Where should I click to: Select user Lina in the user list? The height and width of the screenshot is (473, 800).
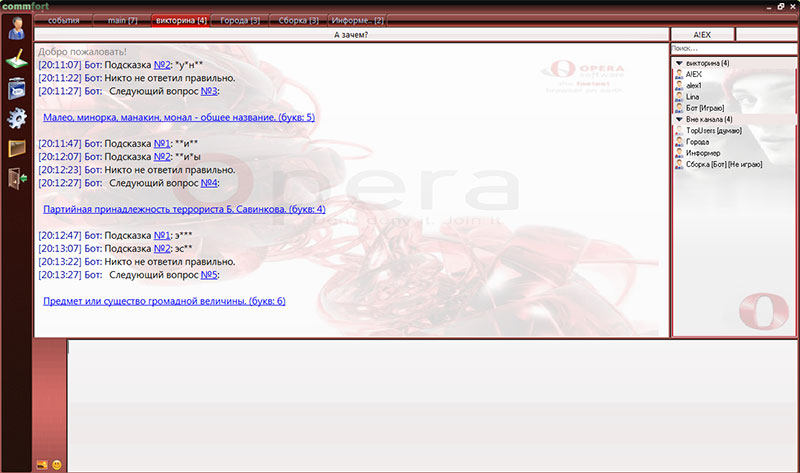coord(693,96)
